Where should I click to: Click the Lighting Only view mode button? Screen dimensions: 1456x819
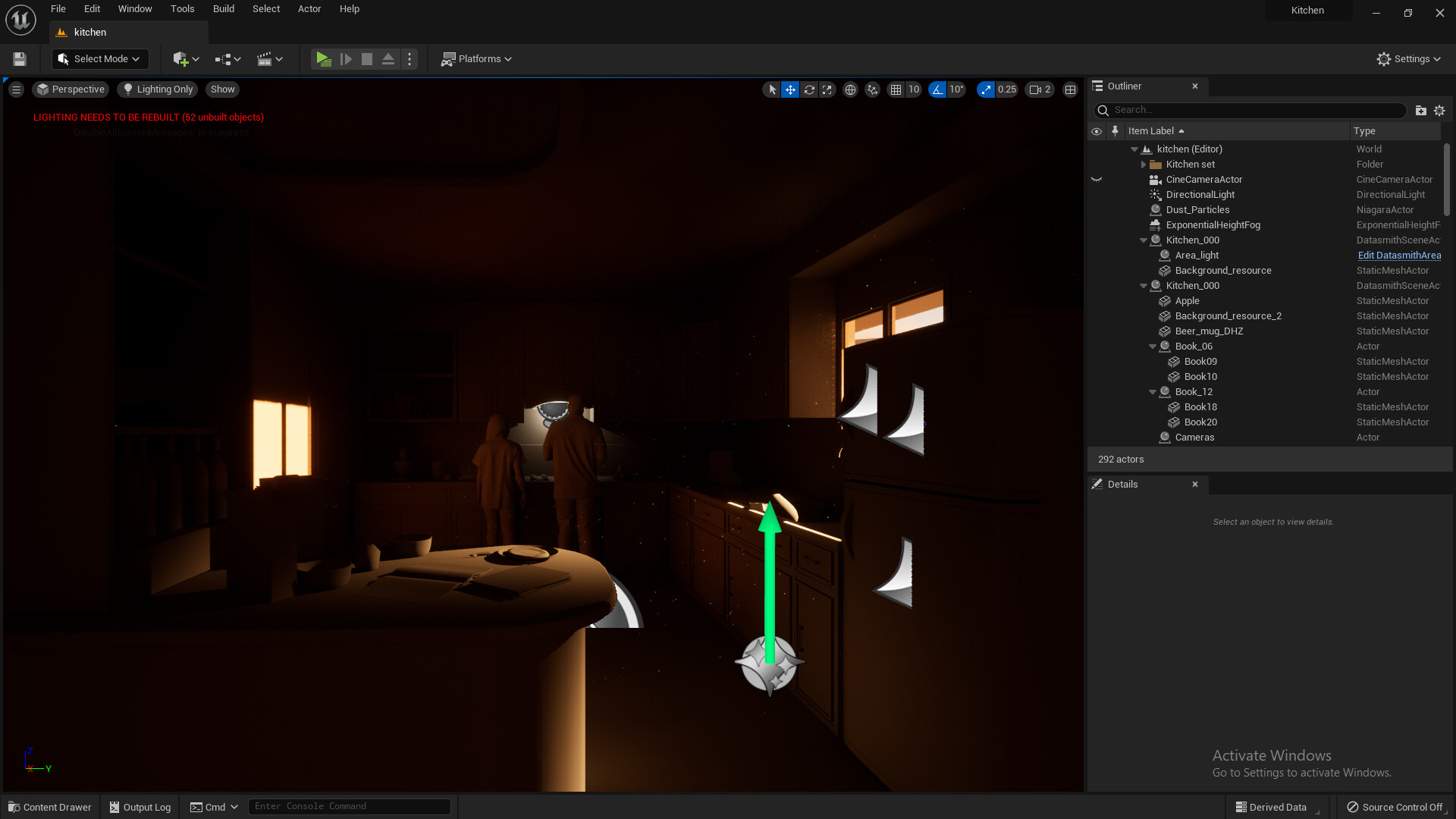point(158,89)
